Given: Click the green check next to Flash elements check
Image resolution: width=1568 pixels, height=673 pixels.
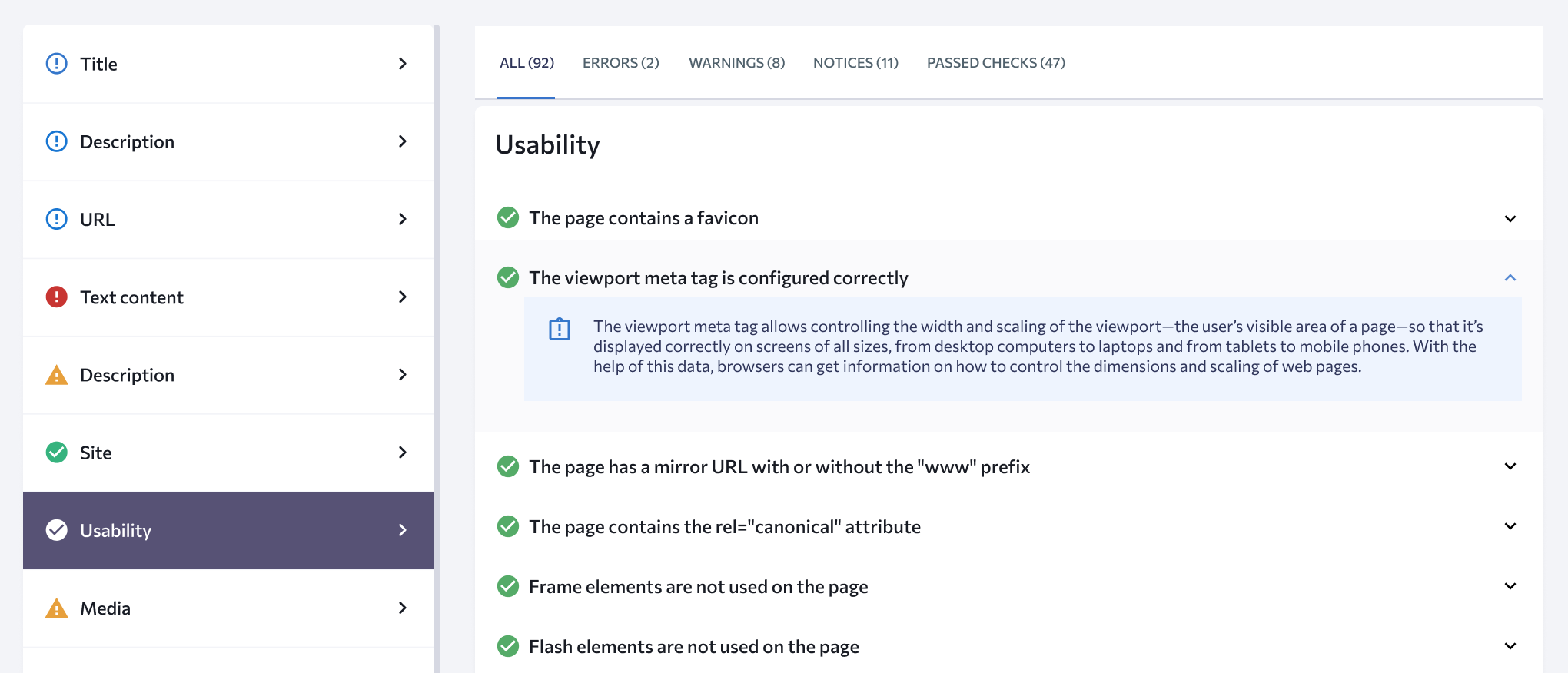Looking at the screenshot, I should pyautogui.click(x=508, y=646).
